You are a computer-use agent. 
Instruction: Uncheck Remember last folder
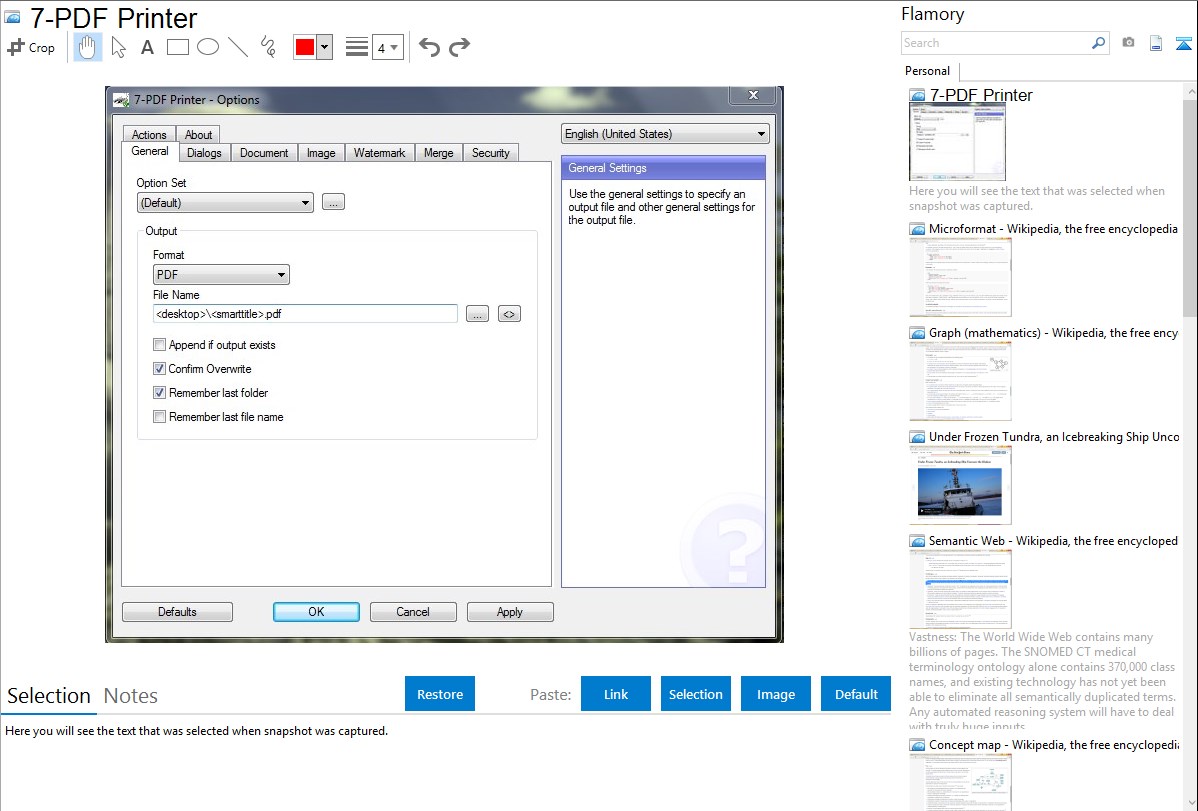(159, 393)
